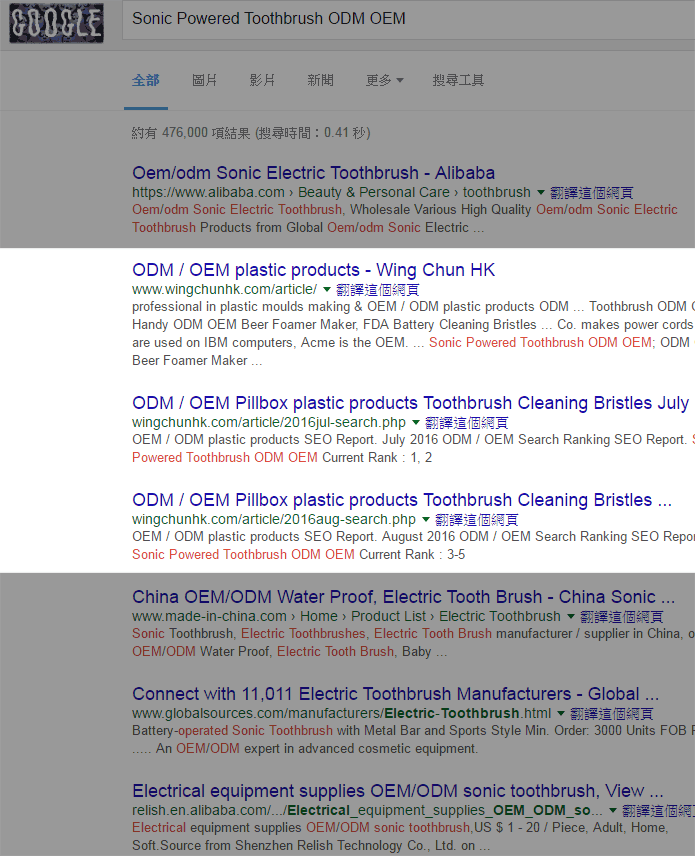Click snippet "An OEM/ODM expert in advanced cosmetic equipment"
This screenshot has height=856, width=695.
click(x=317, y=748)
